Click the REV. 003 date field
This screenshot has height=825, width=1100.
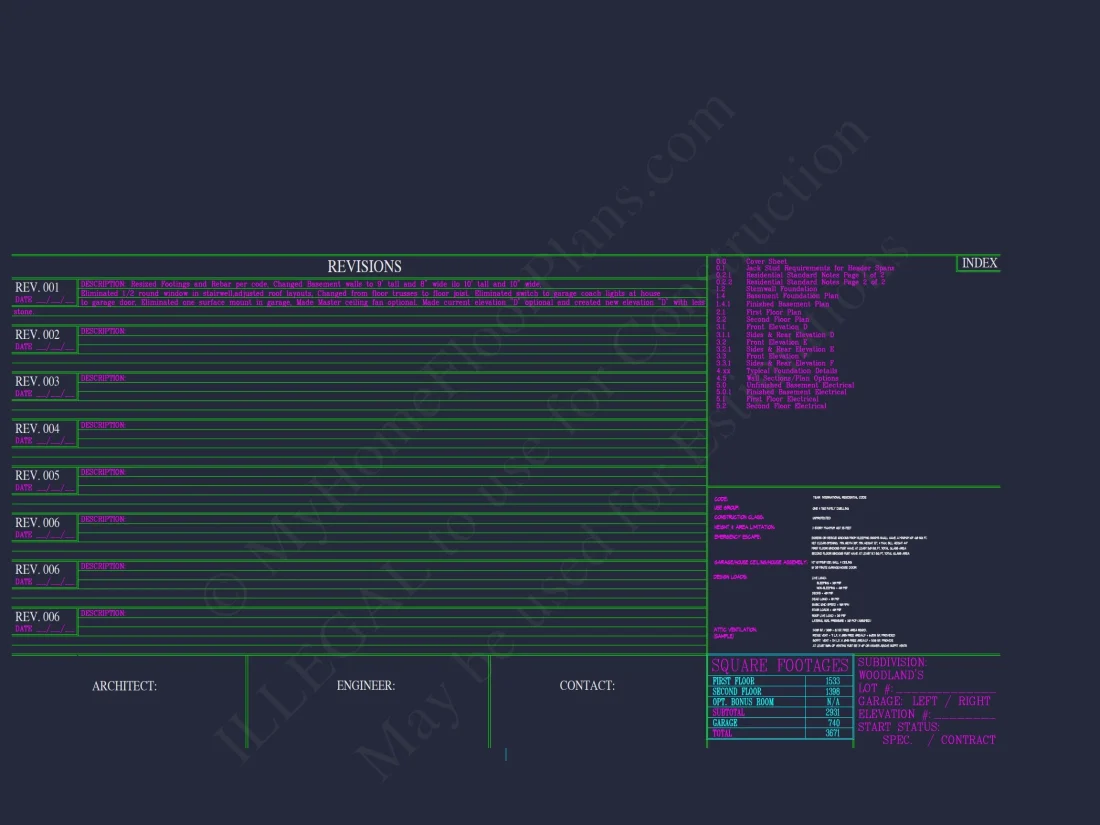pyautogui.click(x=44, y=394)
